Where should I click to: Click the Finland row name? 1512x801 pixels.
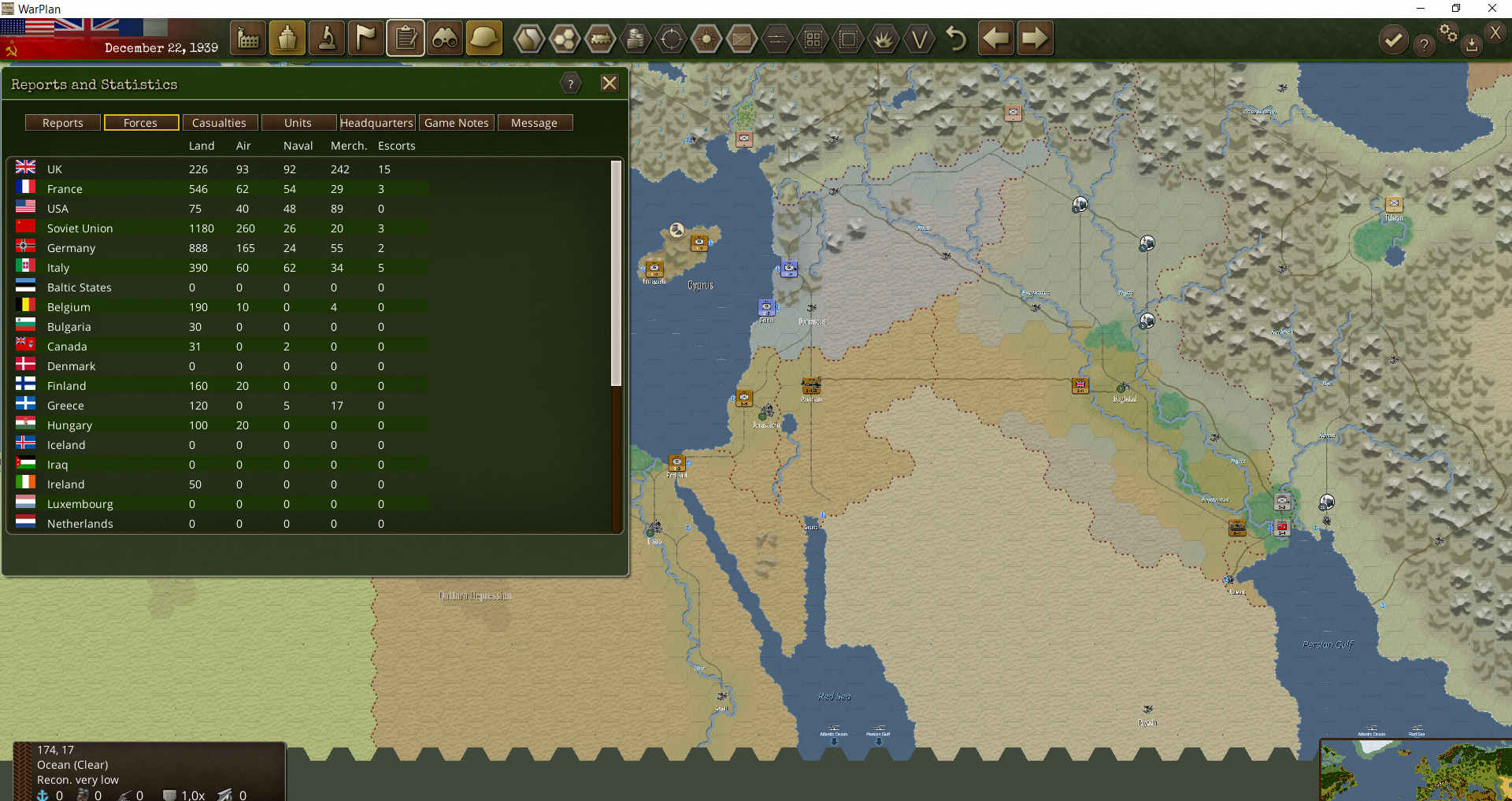tap(66, 386)
